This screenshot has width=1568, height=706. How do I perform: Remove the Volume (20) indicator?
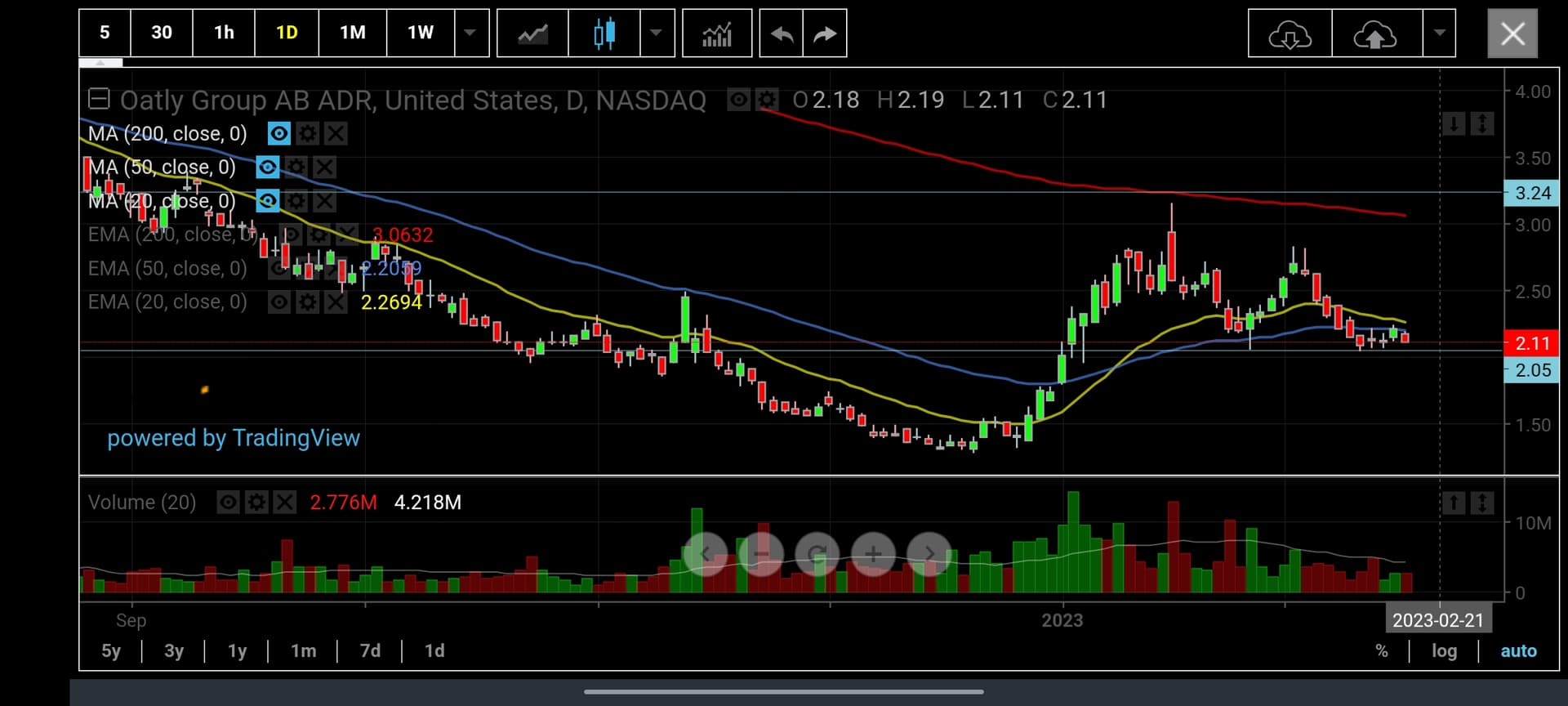click(284, 502)
